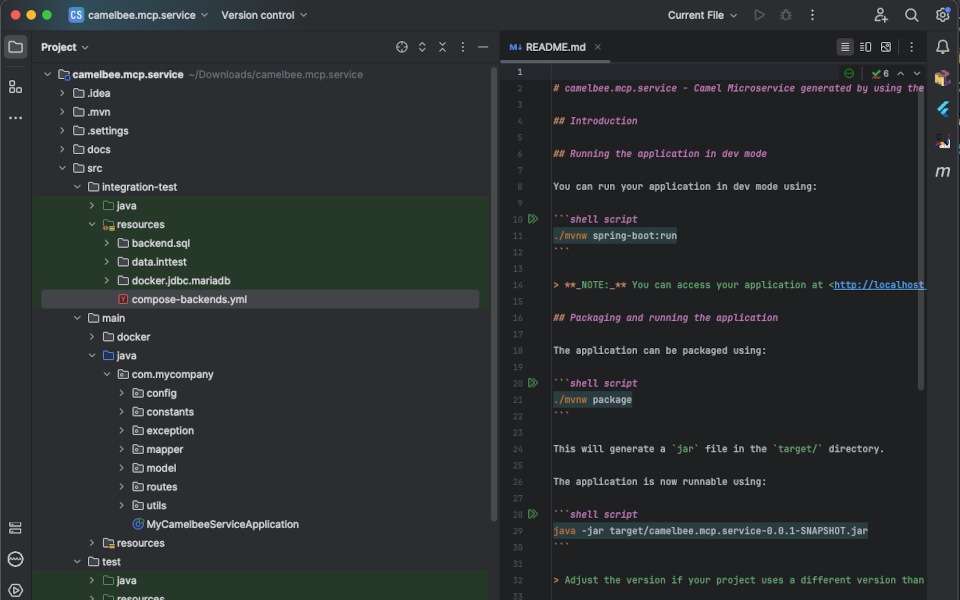960x600 pixels.
Task: Click the java -jar target command line
Action: 710,531
